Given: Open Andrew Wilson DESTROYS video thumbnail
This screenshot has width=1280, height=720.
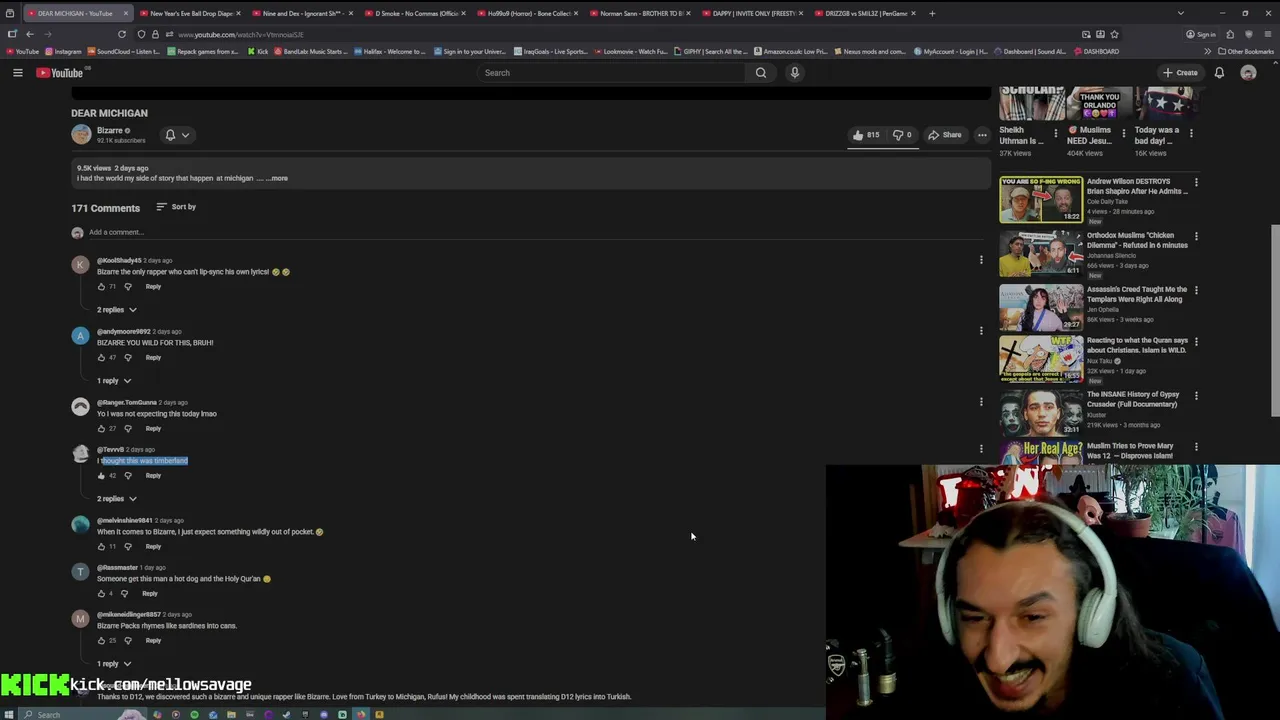Looking at the screenshot, I should (1040, 199).
